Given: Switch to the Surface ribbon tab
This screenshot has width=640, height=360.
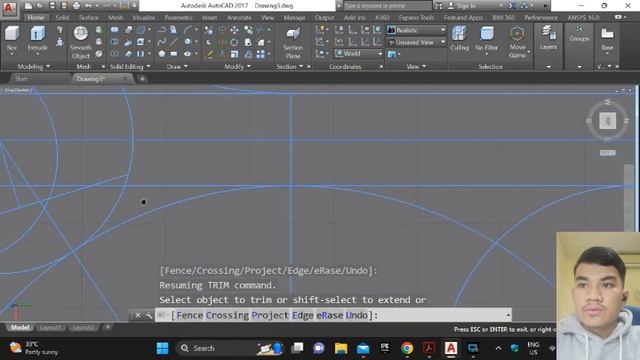Looking at the screenshot, I should point(89,18).
